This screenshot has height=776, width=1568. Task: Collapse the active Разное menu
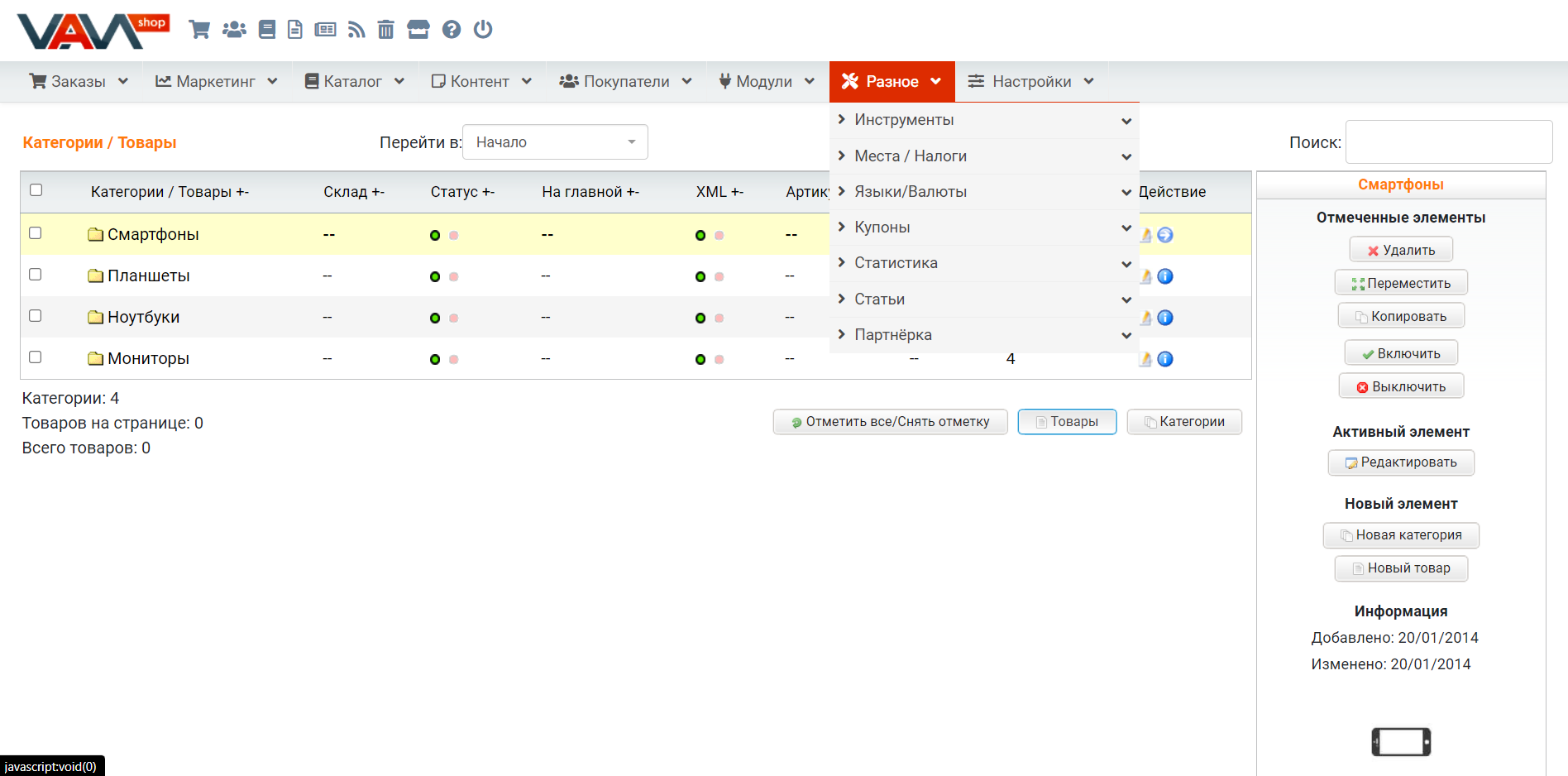coord(892,82)
